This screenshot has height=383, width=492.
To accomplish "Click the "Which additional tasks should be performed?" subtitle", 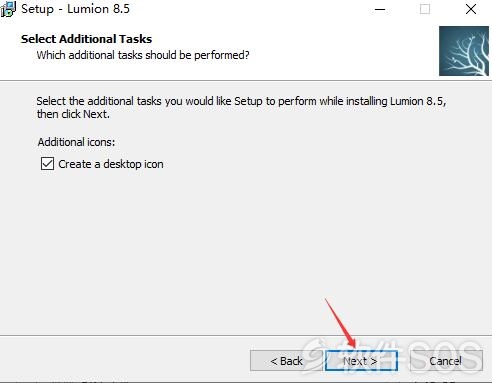I will point(143,55).
